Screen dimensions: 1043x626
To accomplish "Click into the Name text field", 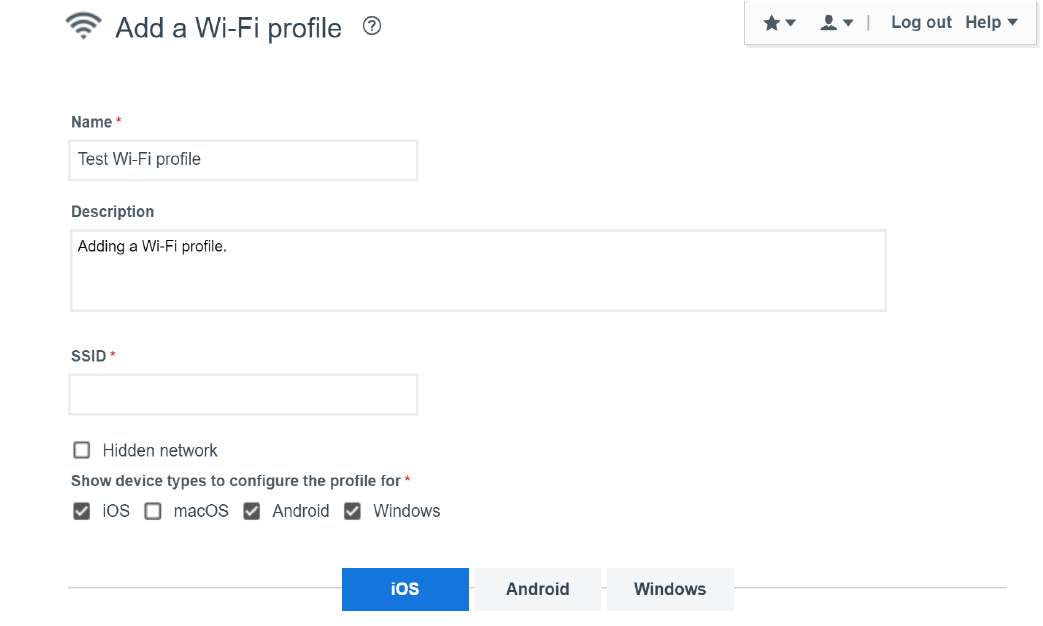I will (x=243, y=160).
